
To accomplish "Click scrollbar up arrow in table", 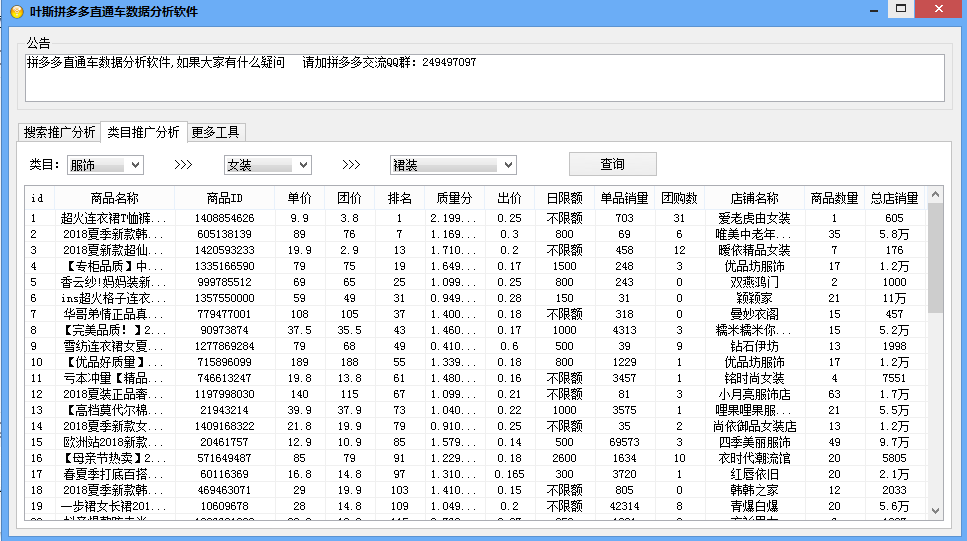I will click(x=935, y=195).
